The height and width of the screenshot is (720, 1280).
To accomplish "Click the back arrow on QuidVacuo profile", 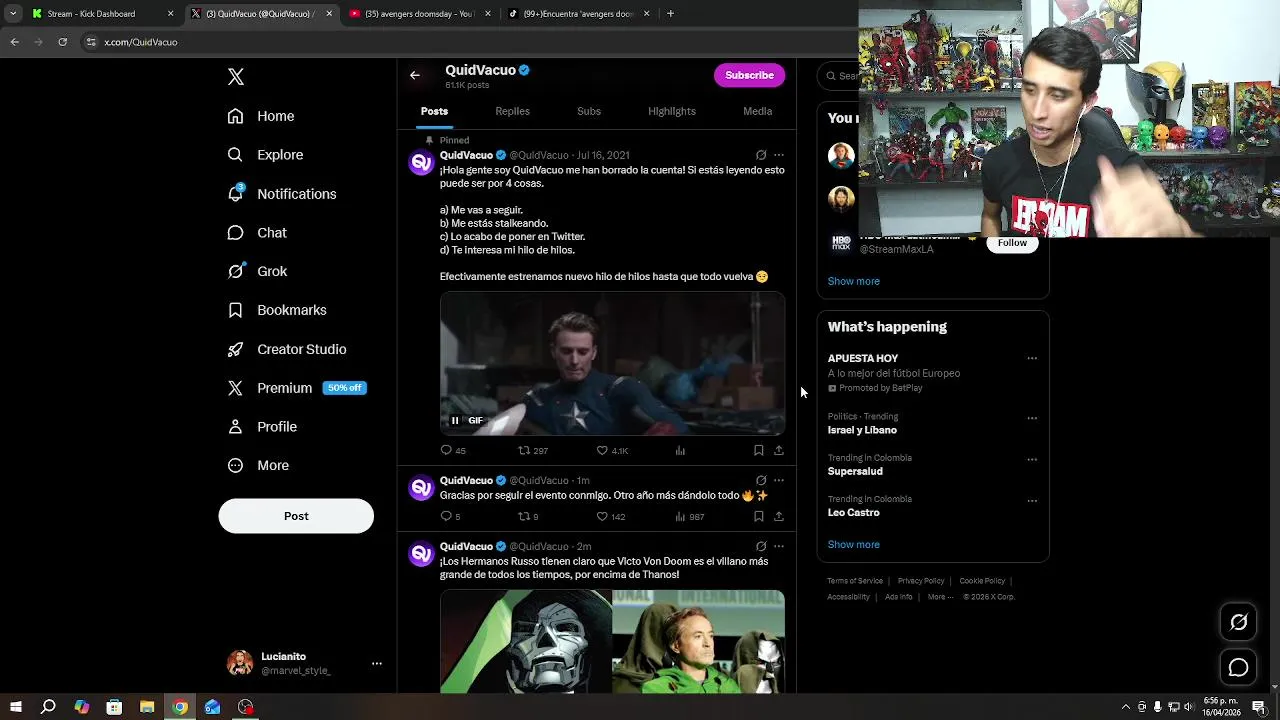I will [x=414, y=75].
